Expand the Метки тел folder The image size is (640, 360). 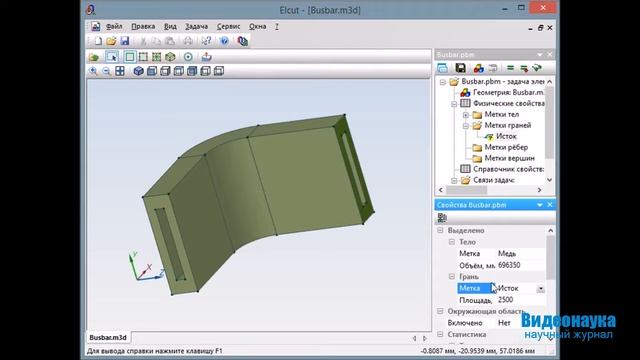(466, 115)
